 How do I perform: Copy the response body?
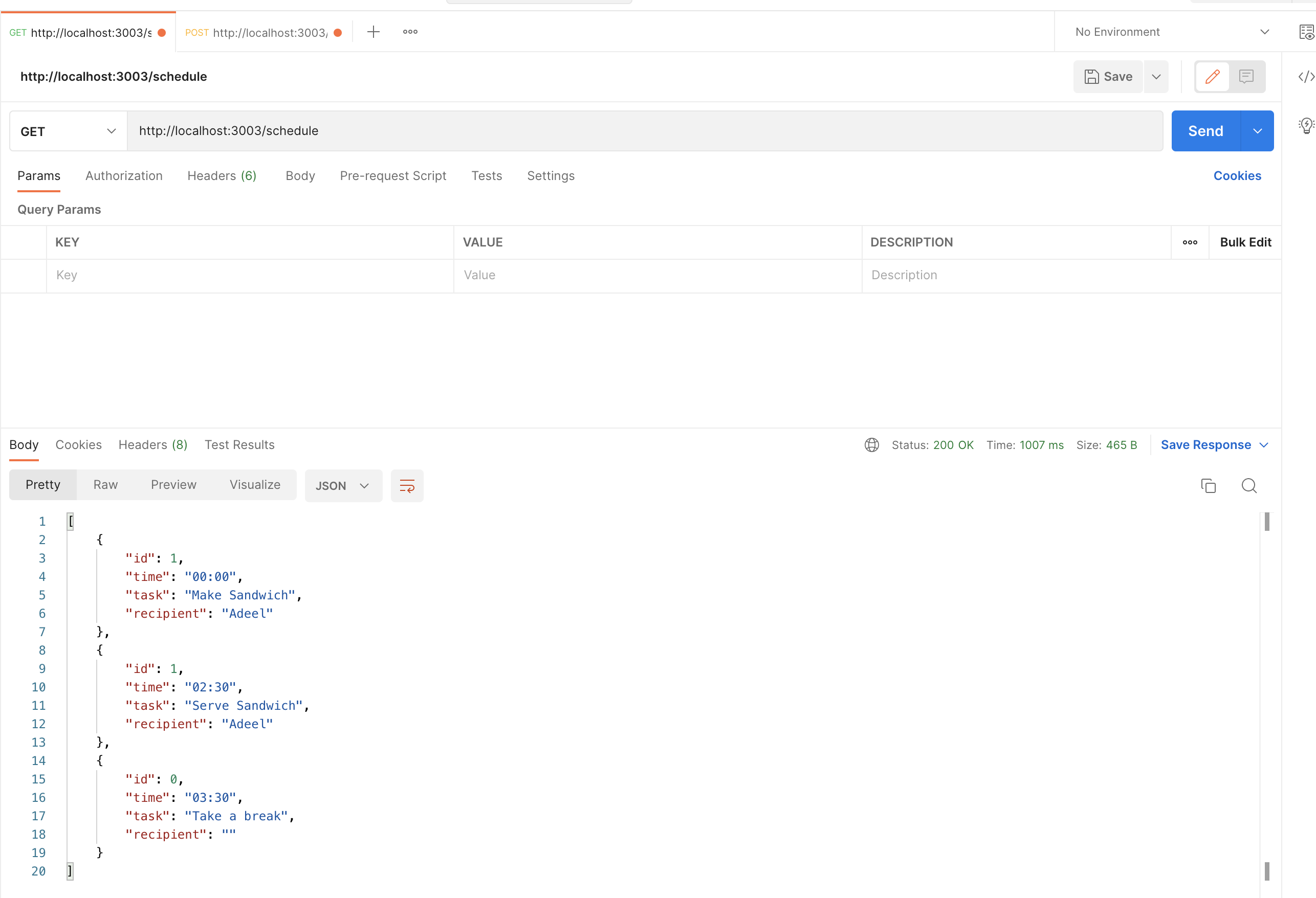(x=1209, y=485)
